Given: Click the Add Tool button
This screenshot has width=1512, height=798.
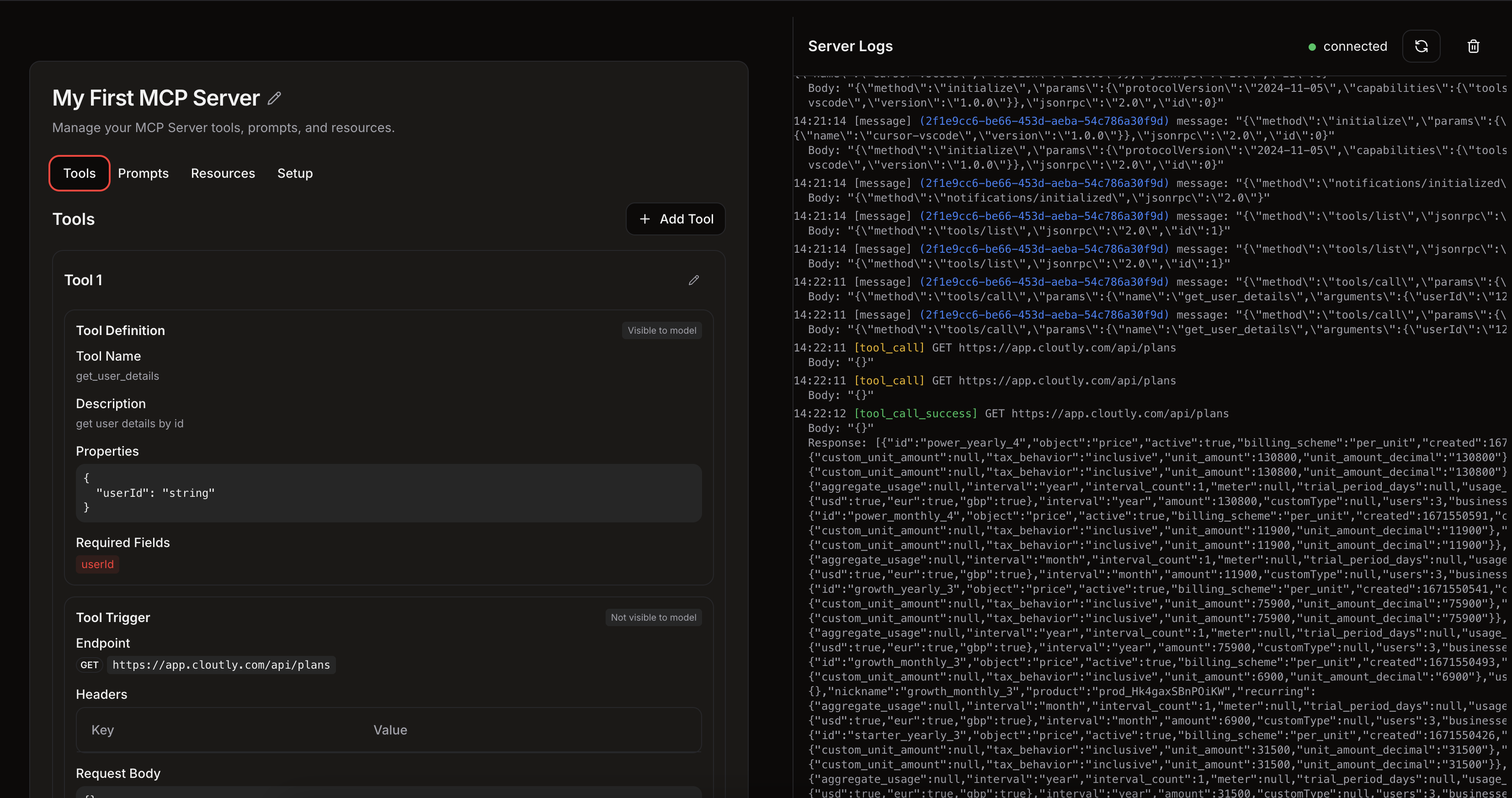Looking at the screenshot, I should 676,219.
